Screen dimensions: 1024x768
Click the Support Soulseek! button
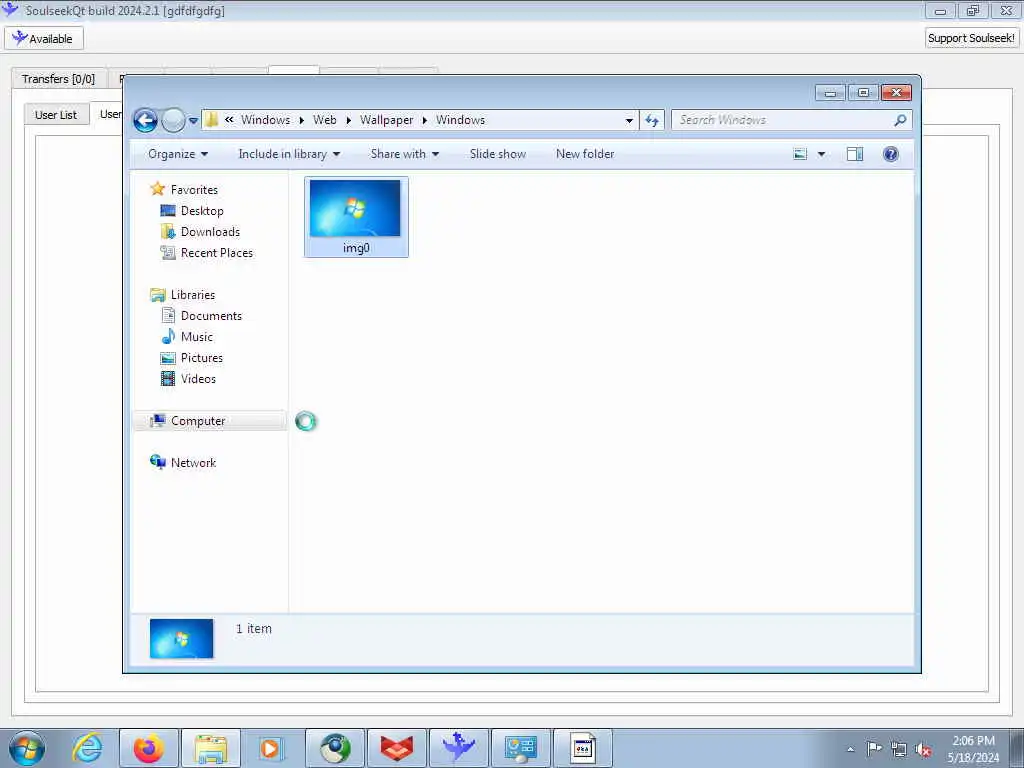971,38
